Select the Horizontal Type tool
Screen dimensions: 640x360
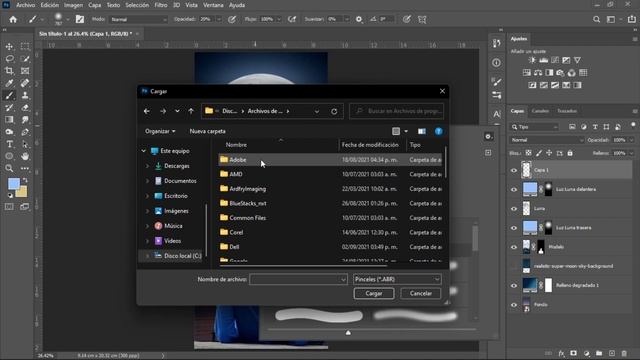[x=9, y=144]
